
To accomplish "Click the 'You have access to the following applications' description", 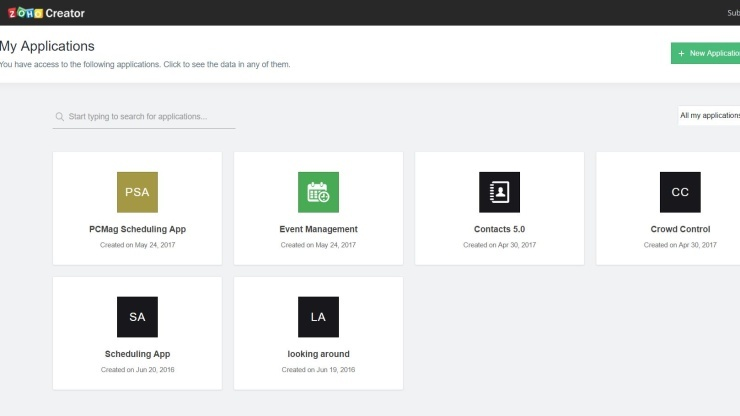I will coord(145,64).
